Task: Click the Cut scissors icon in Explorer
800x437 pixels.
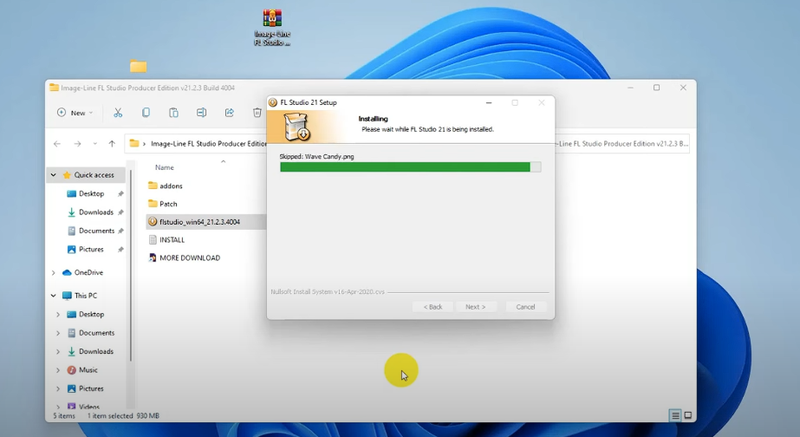Action: coord(118,113)
